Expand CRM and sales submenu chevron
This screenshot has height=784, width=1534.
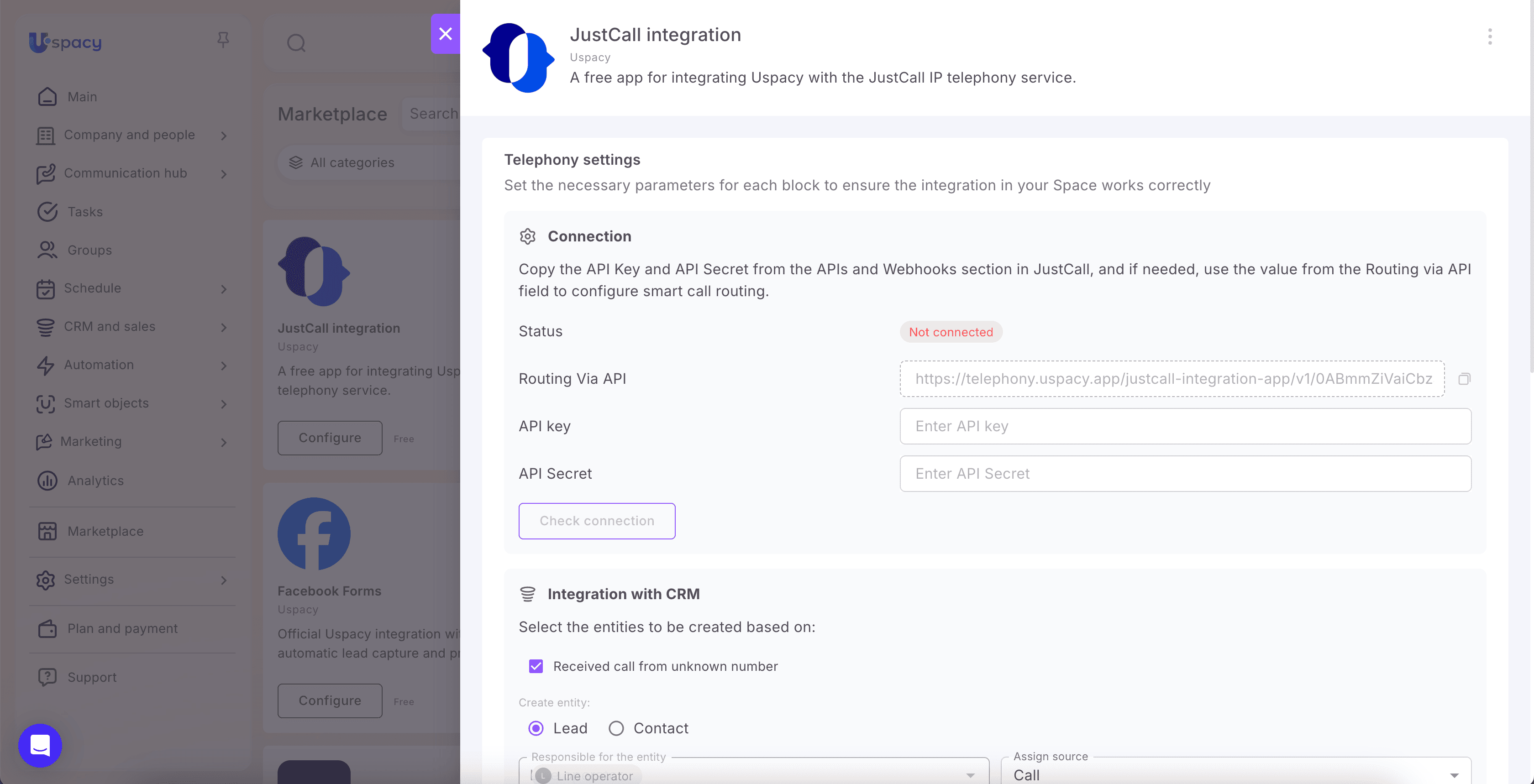point(224,327)
